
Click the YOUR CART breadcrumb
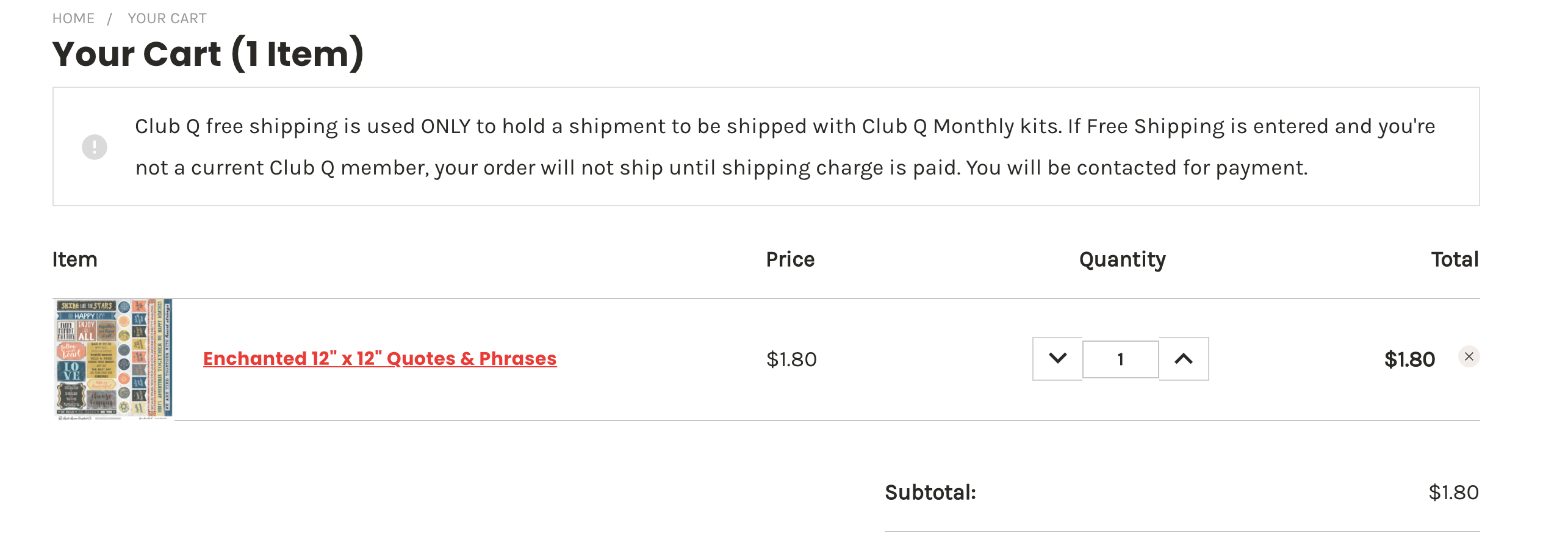point(167,18)
